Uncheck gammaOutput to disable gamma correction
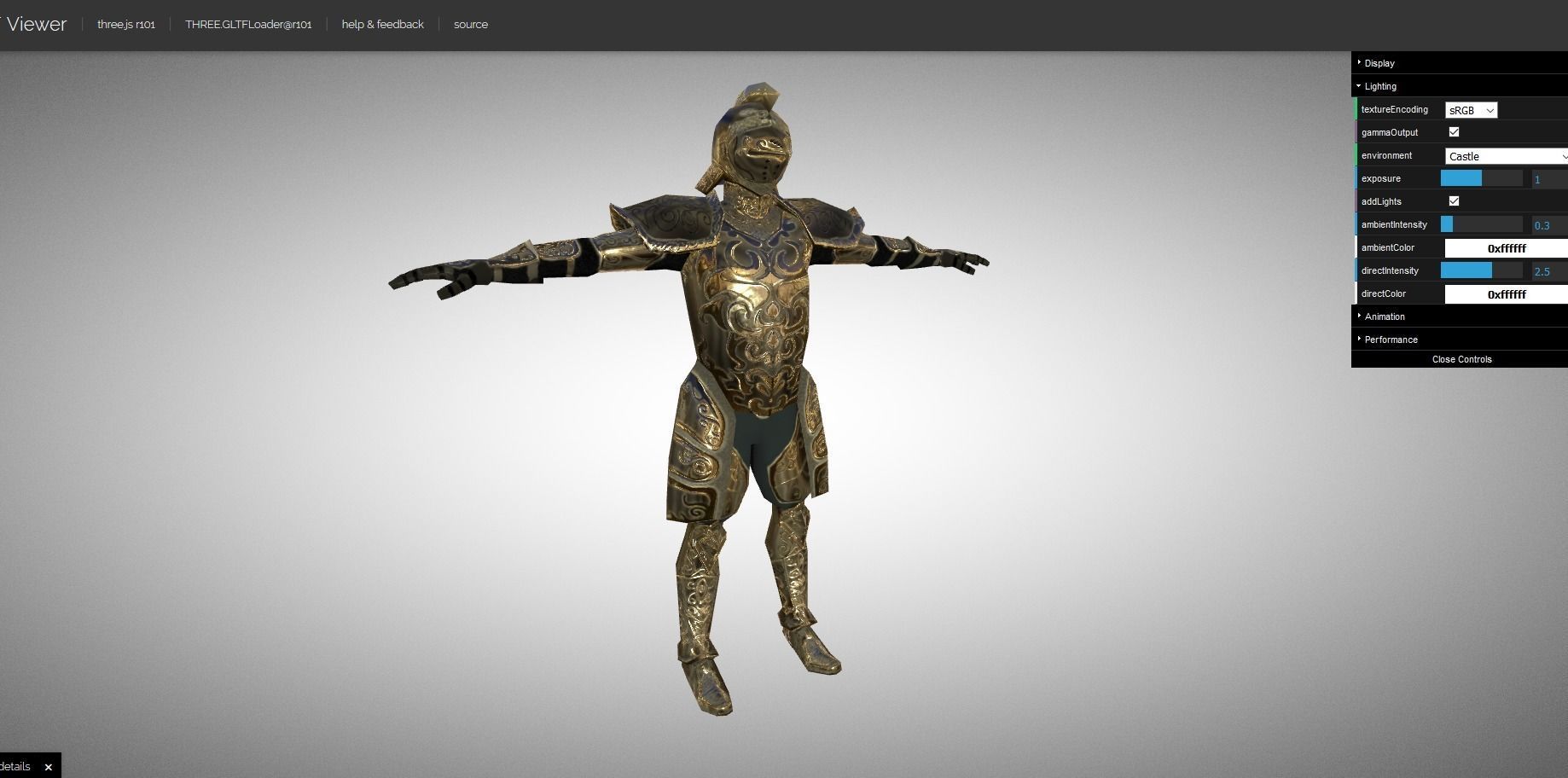1568x778 pixels. [1455, 131]
